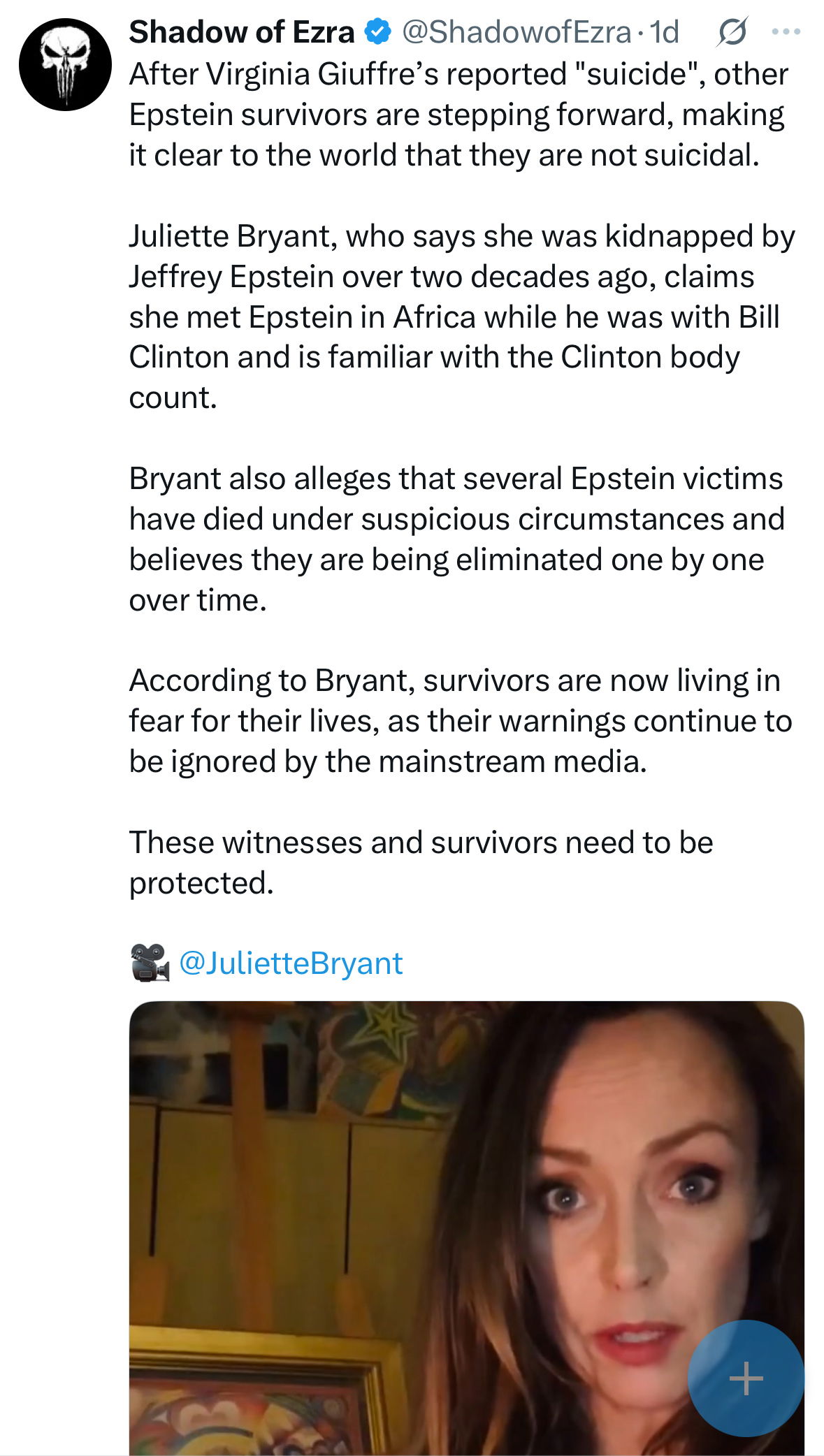Open the Punisher skull profile avatar

65,65
